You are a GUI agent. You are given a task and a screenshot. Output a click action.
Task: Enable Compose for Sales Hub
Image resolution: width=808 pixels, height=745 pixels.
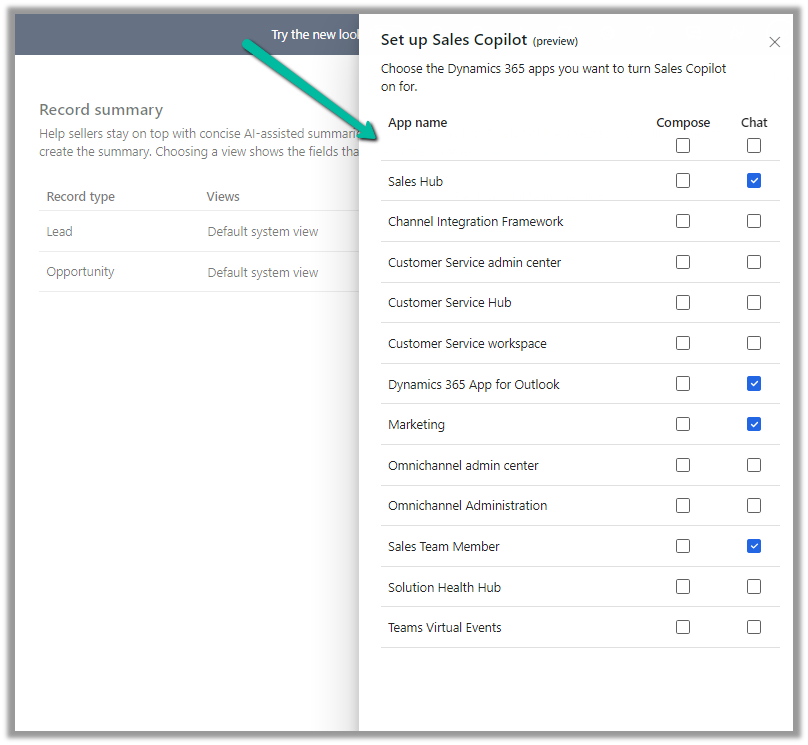683,181
